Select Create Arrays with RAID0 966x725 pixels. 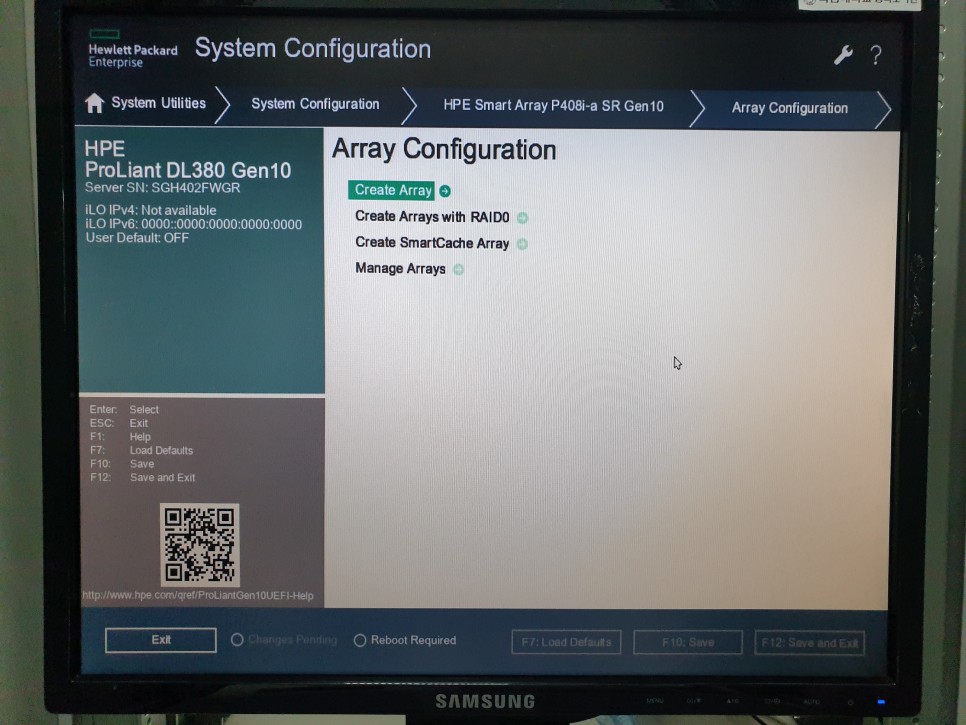(432, 217)
